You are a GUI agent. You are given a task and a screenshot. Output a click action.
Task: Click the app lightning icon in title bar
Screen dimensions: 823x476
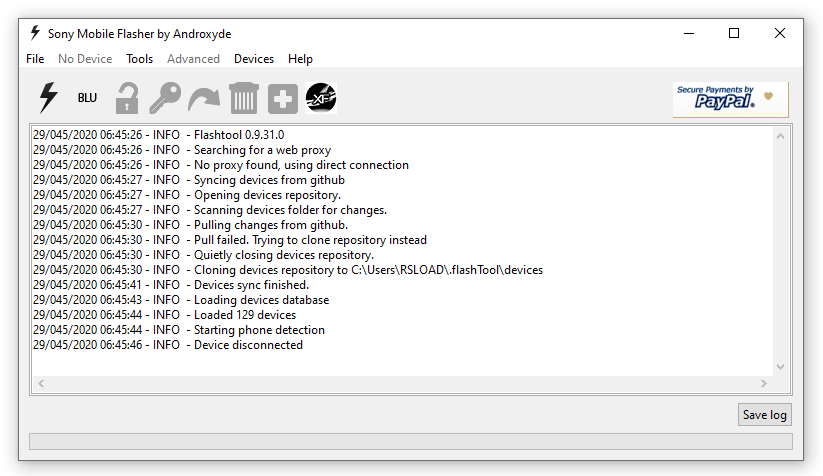click(x=35, y=33)
